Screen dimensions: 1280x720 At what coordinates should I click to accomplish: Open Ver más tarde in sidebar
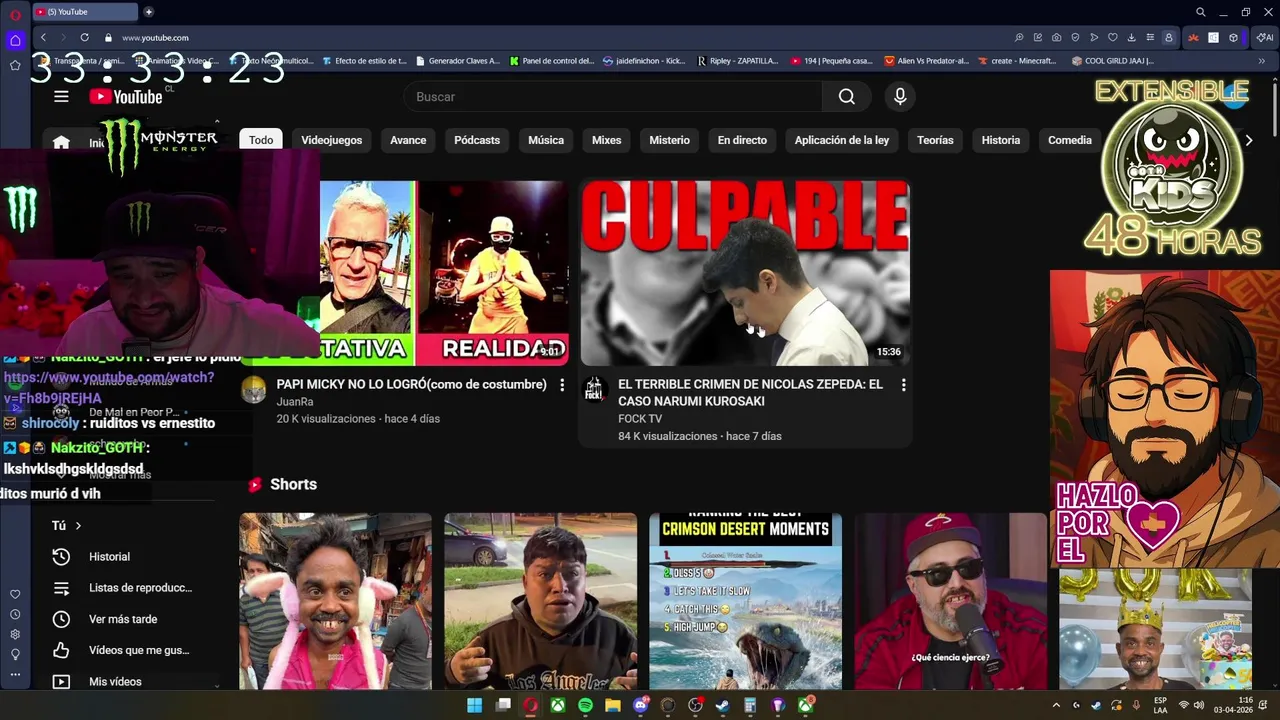click(x=123, y=619)
